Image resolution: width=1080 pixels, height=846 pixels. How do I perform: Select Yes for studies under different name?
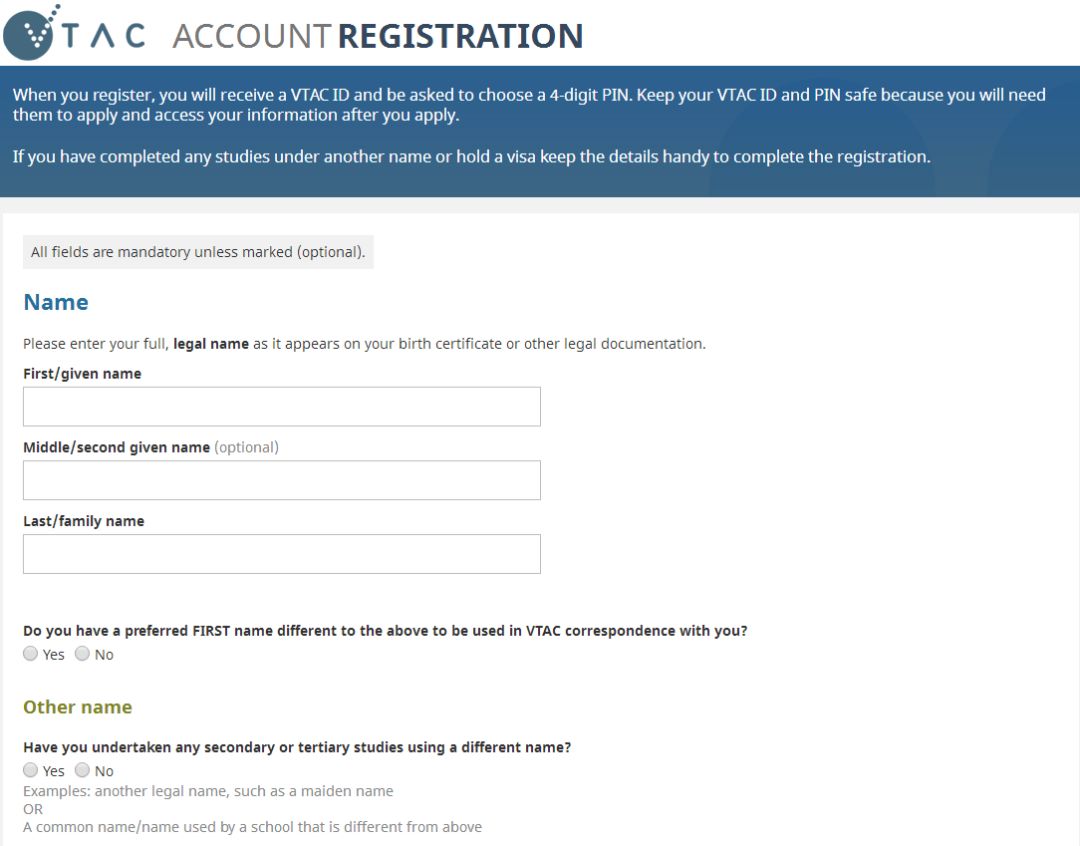31,770
